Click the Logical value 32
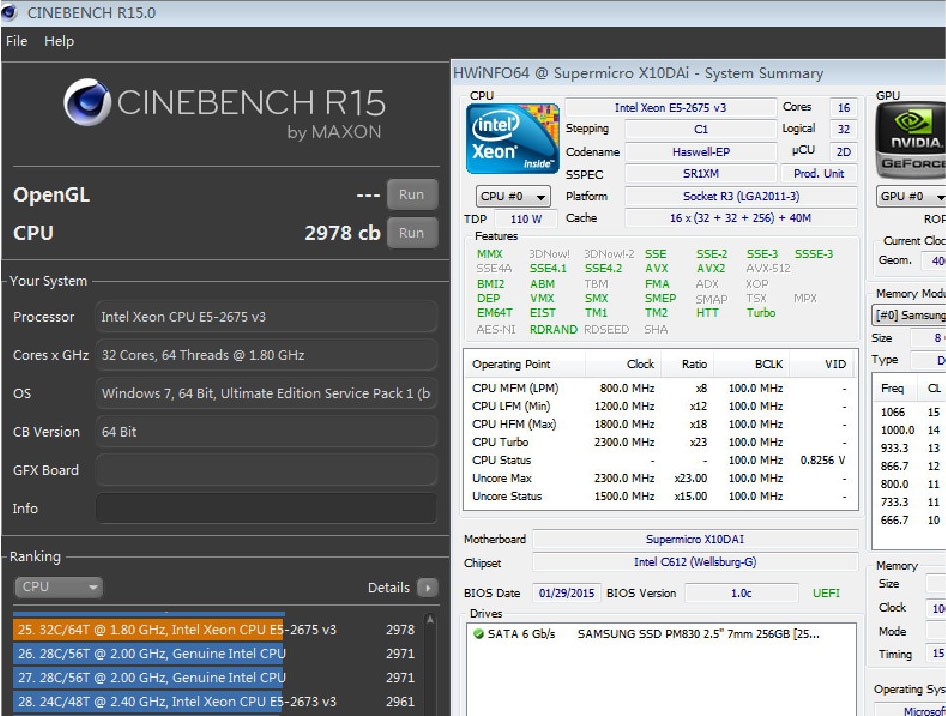This screenshot has height=716, width=946. pos(843,129)
